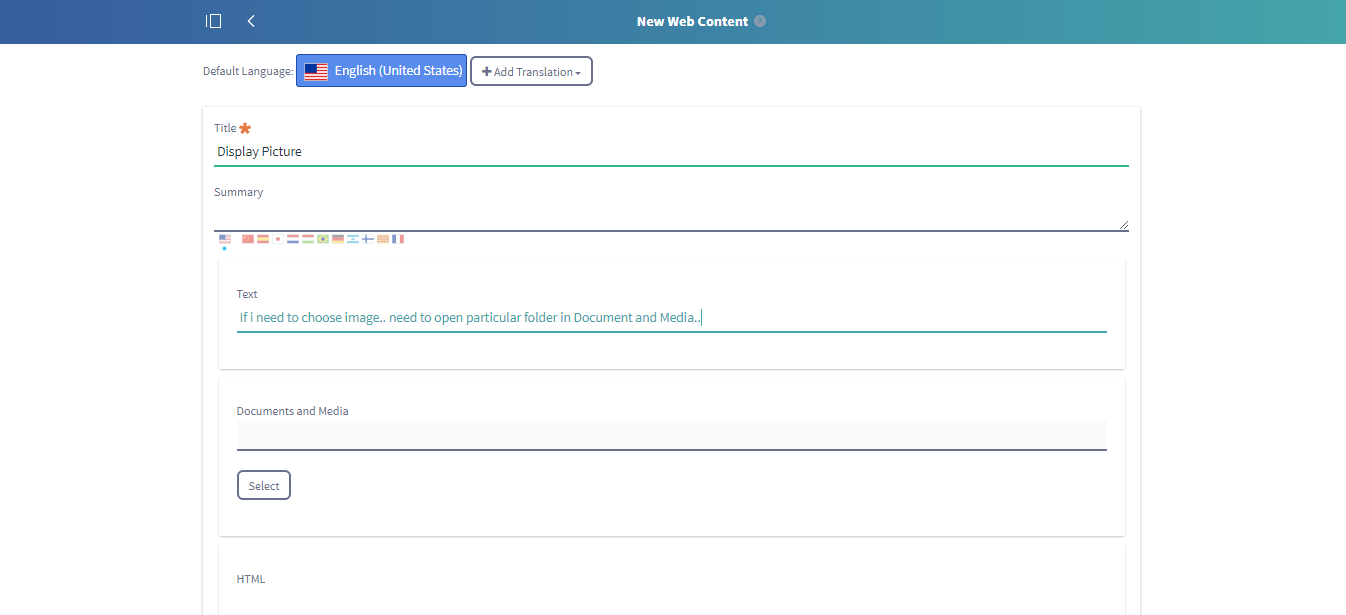Select the Spain flag under Summary
The image size is (1346, 615).
click(x=263, y=239)
